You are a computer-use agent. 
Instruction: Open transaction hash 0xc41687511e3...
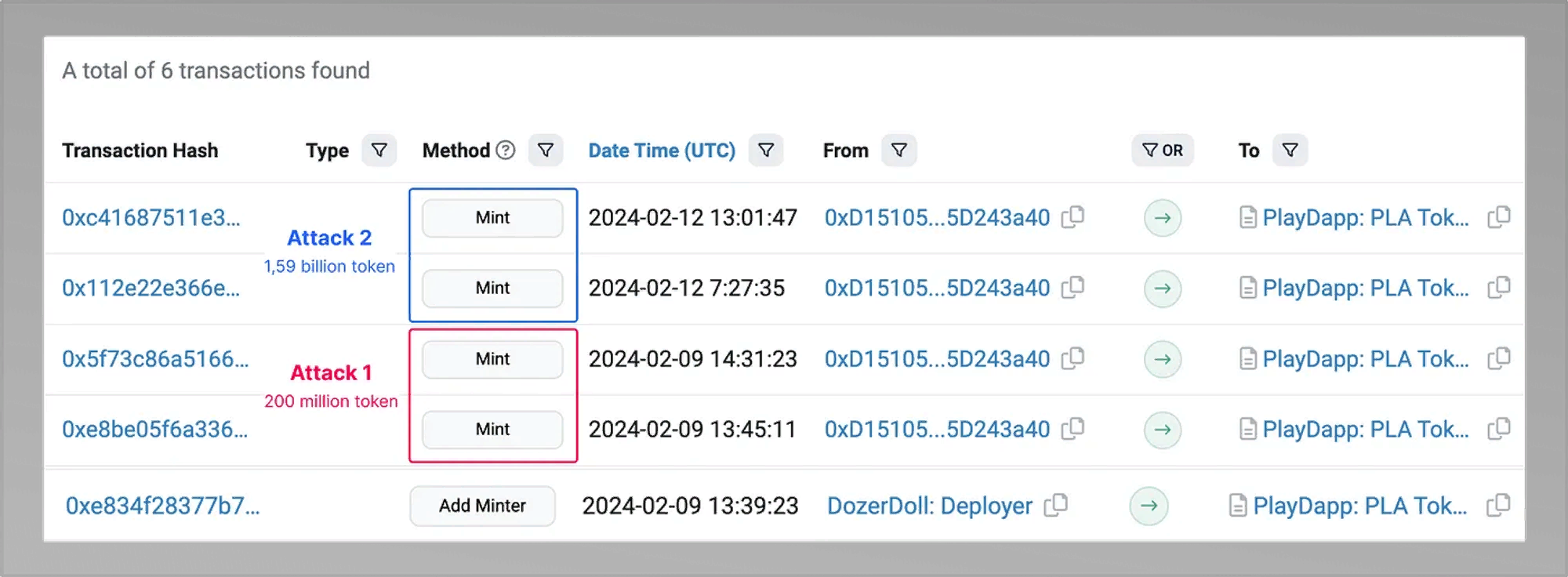[151, 217]
